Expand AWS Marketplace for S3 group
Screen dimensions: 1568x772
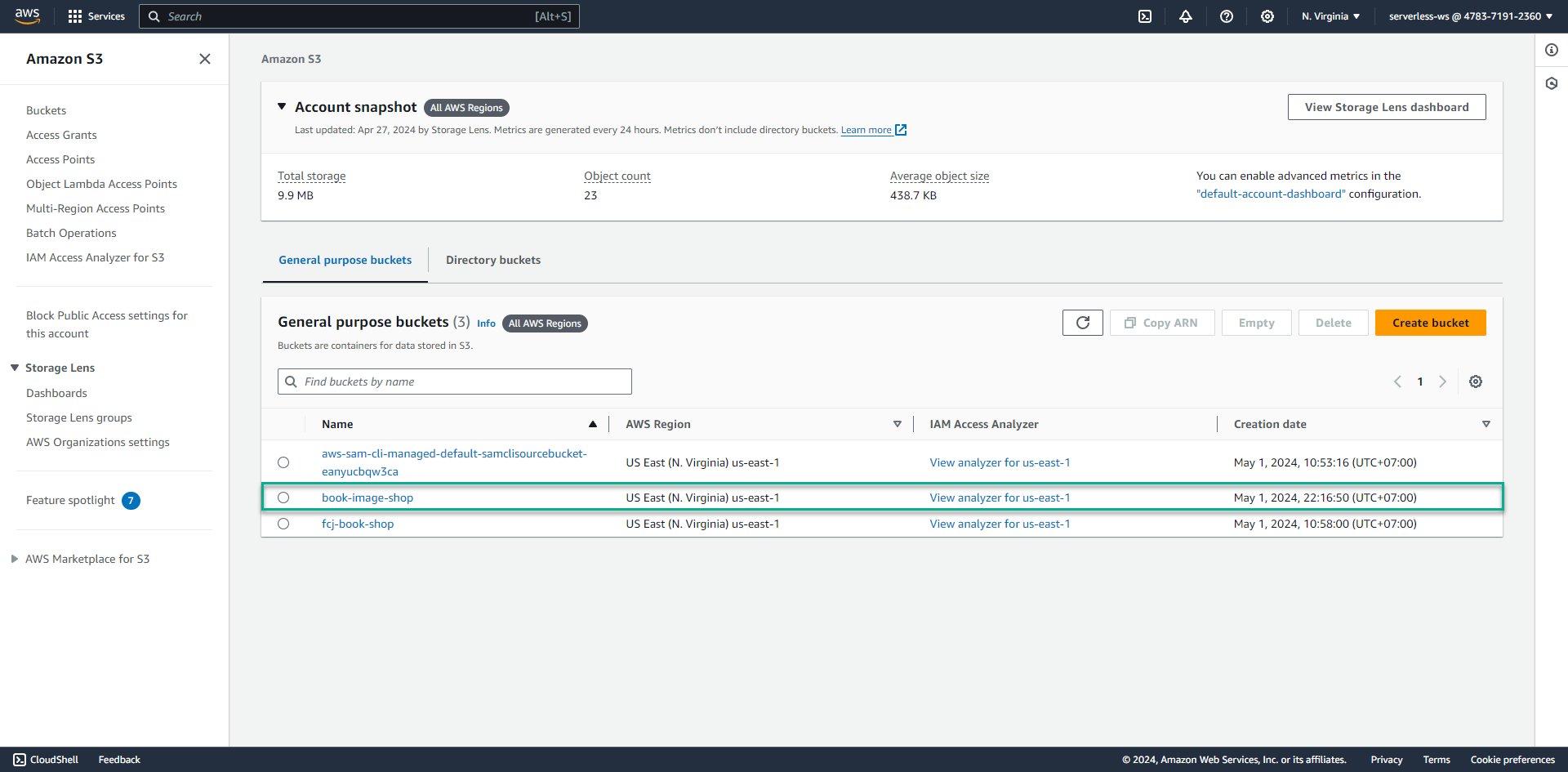(15, 559)
